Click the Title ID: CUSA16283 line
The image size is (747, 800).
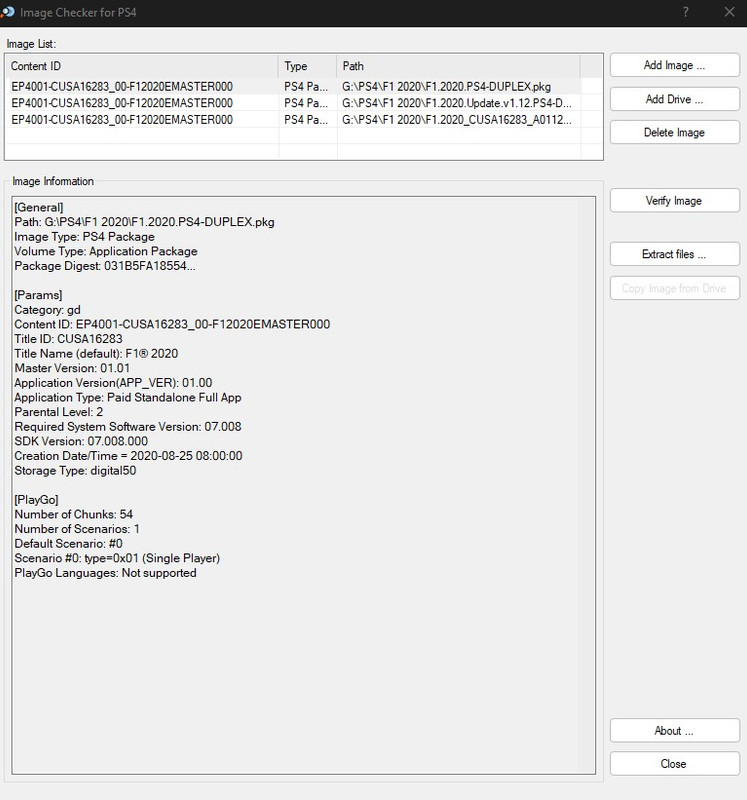68,339
